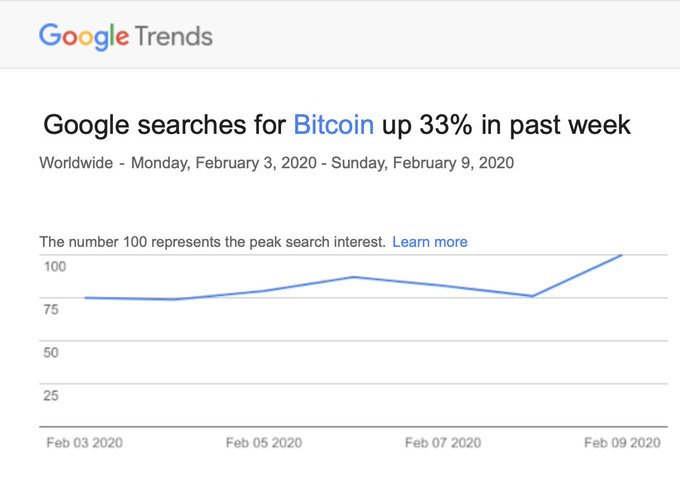Click the Feb 05 2020 axis label
Image resolution: width=680 pixels, height=479 pixels.
click(x=264, y=443)
